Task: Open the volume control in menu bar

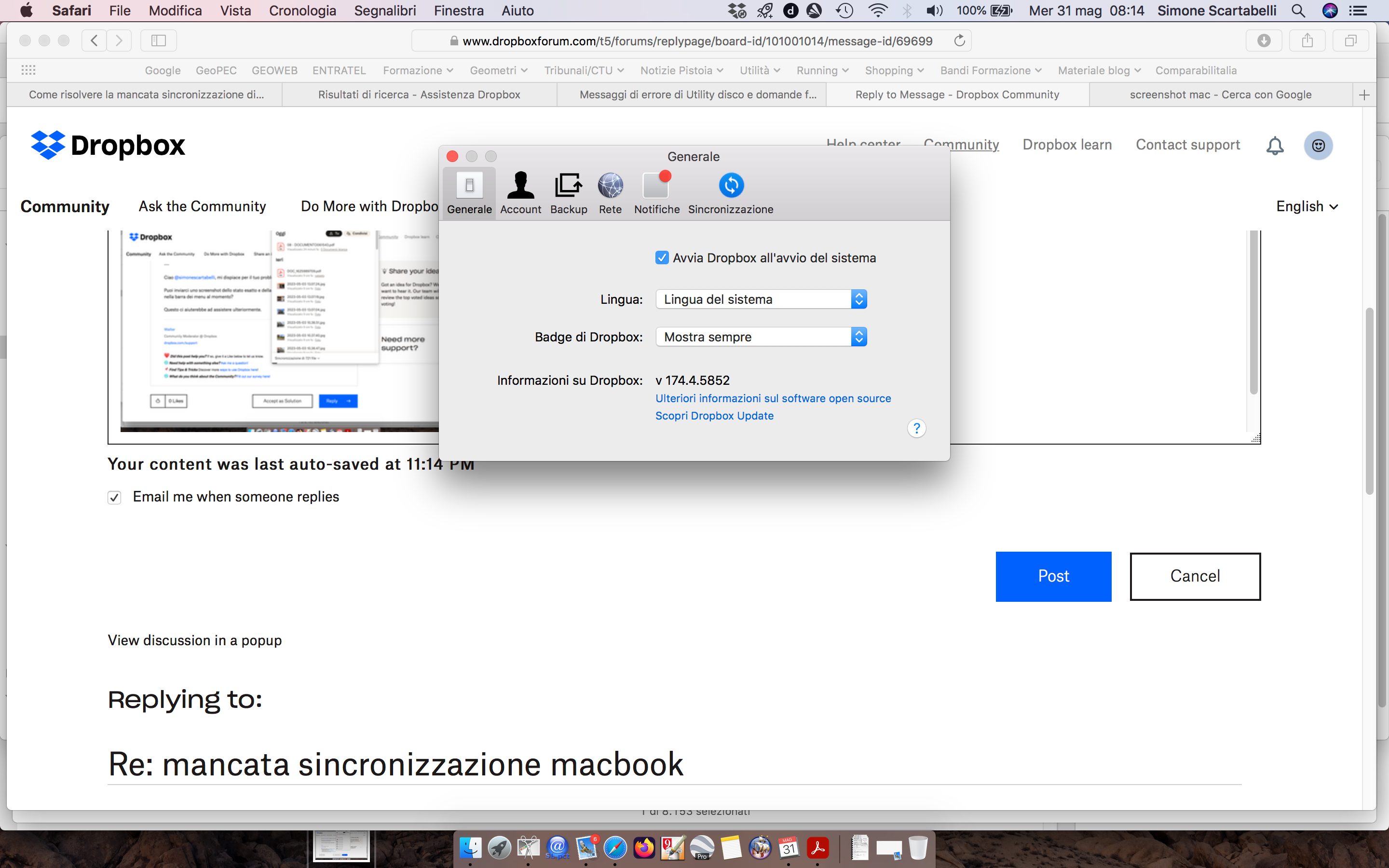Action: click(x=934, y=10)
